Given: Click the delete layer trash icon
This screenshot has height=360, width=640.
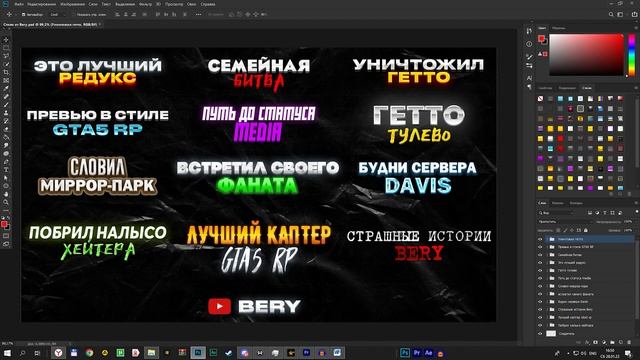Looking at the screenshot, I should pyautogui.click(x=629, y=342).
